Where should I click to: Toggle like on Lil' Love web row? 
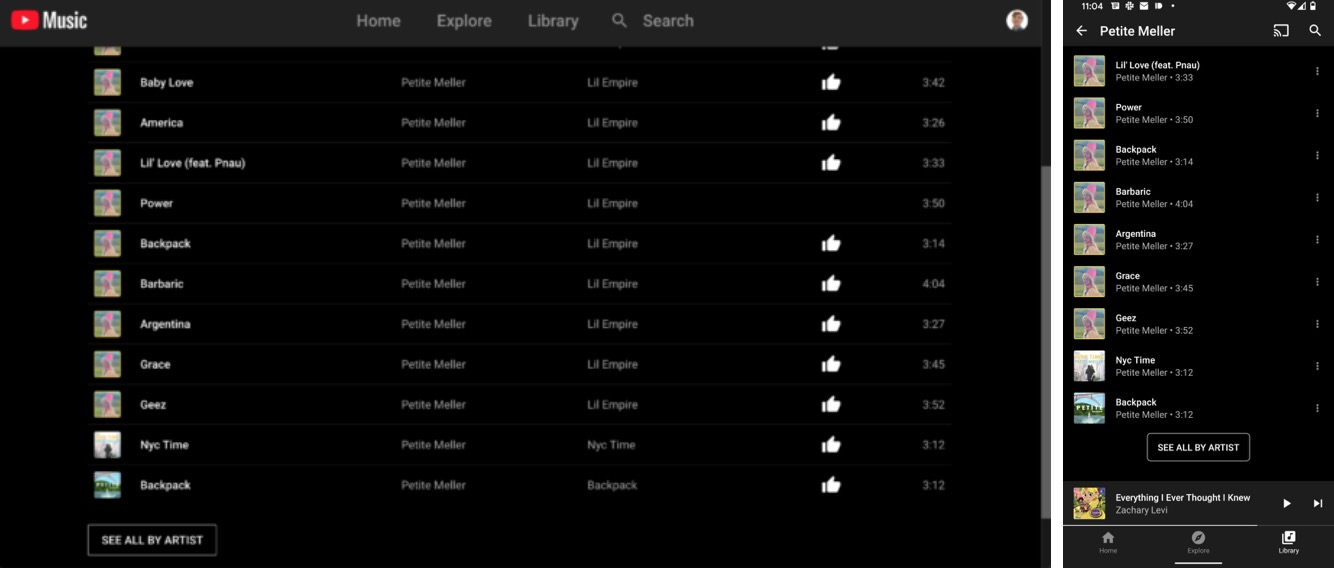[831, 162]
